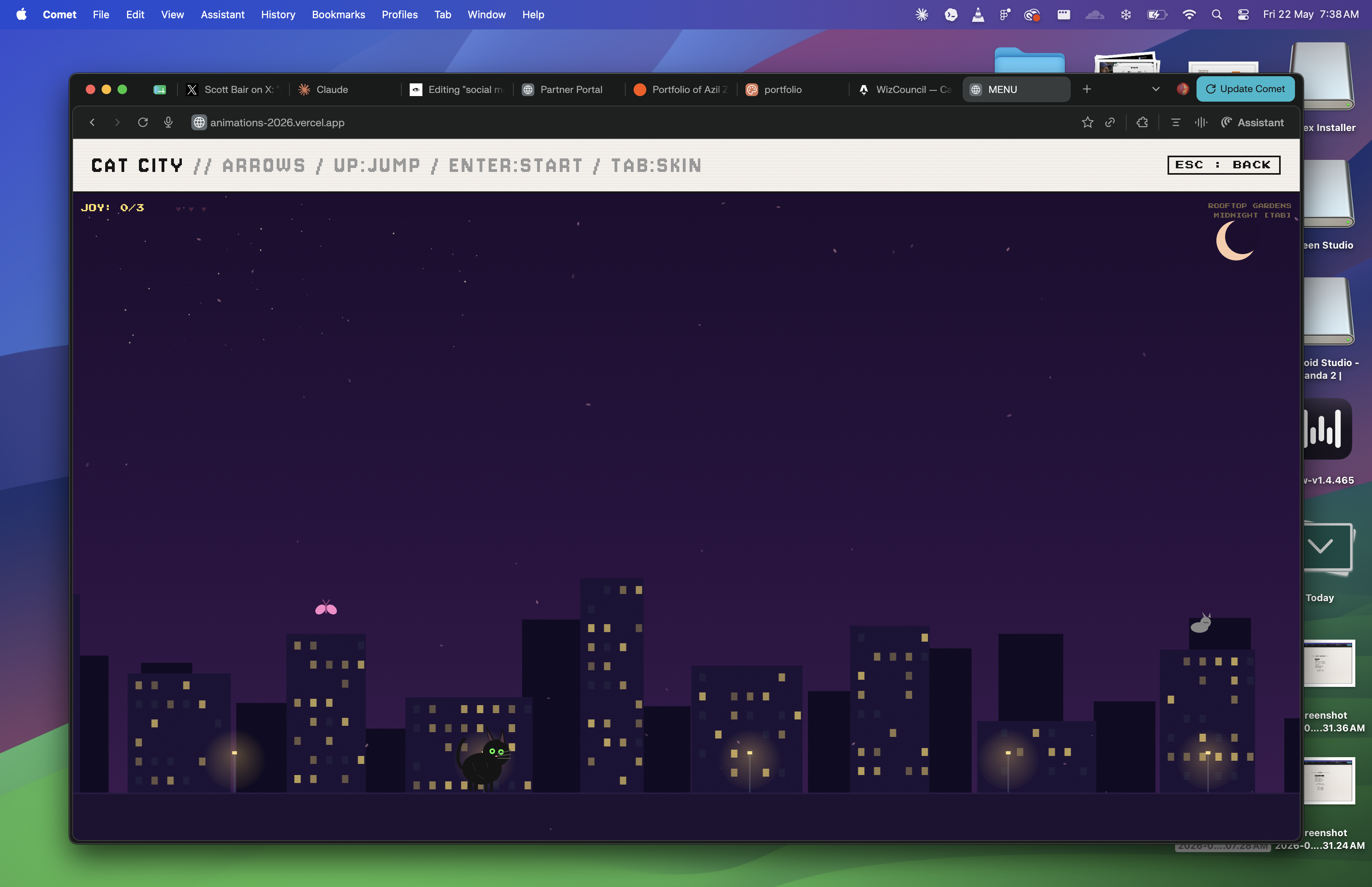Switch to Editing social tab
The image size is (1372, 887).
(x=457, y=89)
